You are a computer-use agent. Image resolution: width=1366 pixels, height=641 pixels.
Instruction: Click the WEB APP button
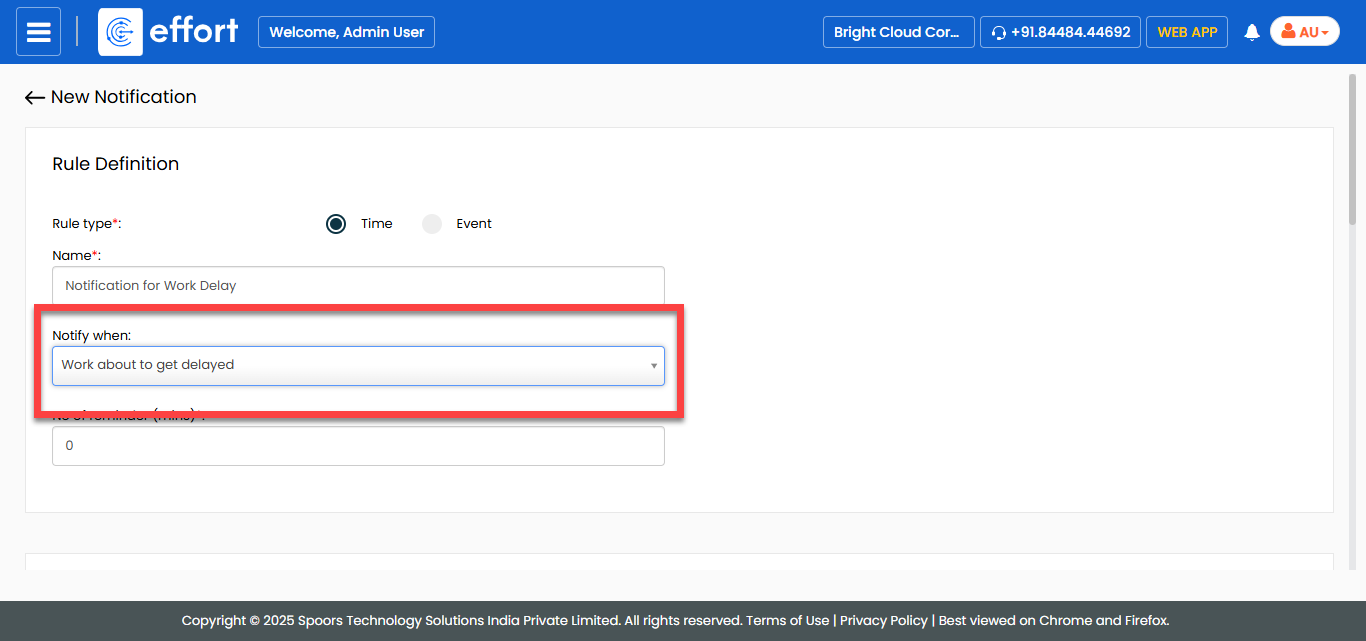pos(1186,32)
